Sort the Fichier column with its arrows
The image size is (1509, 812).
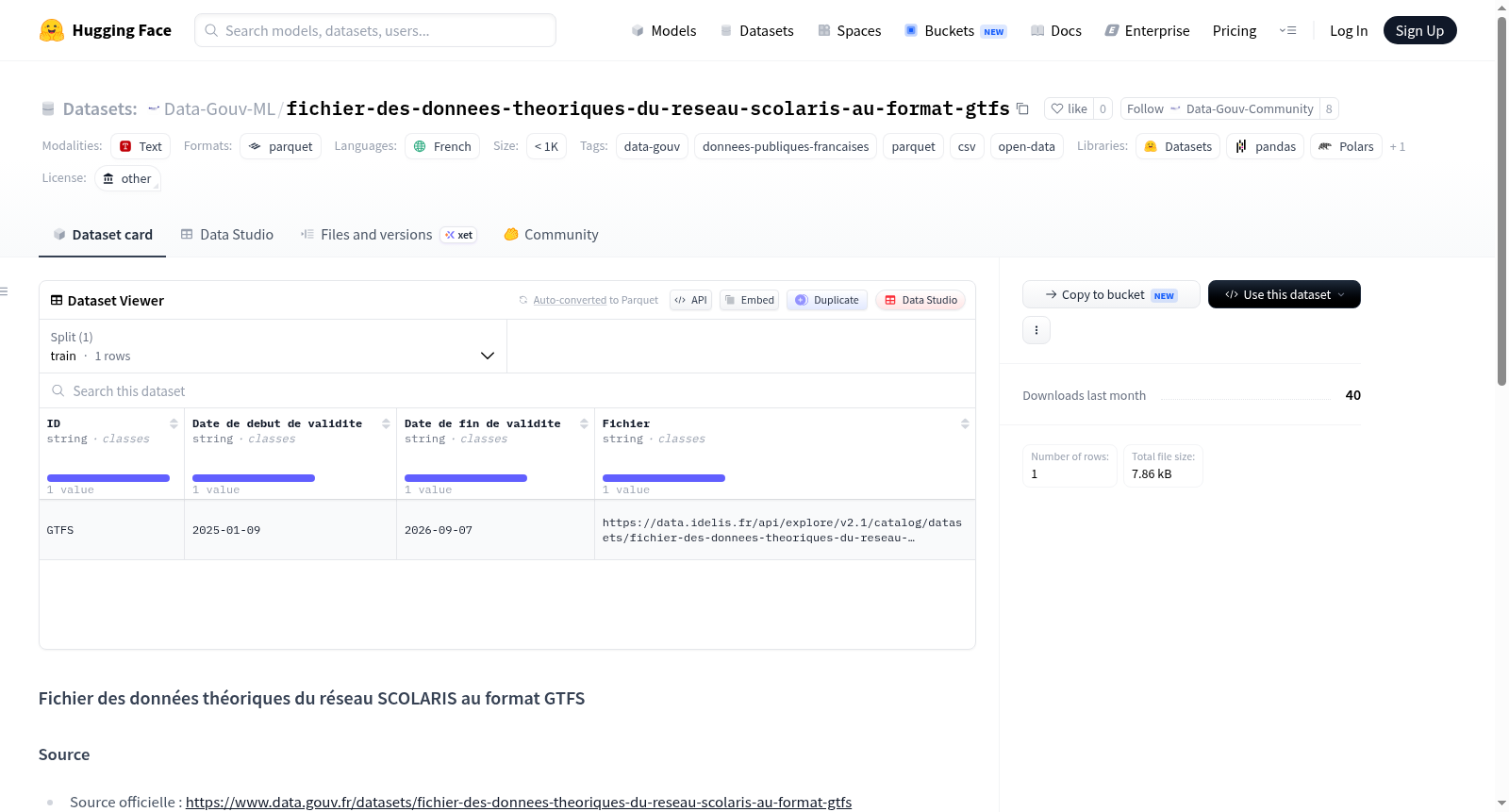click(965, 423)
